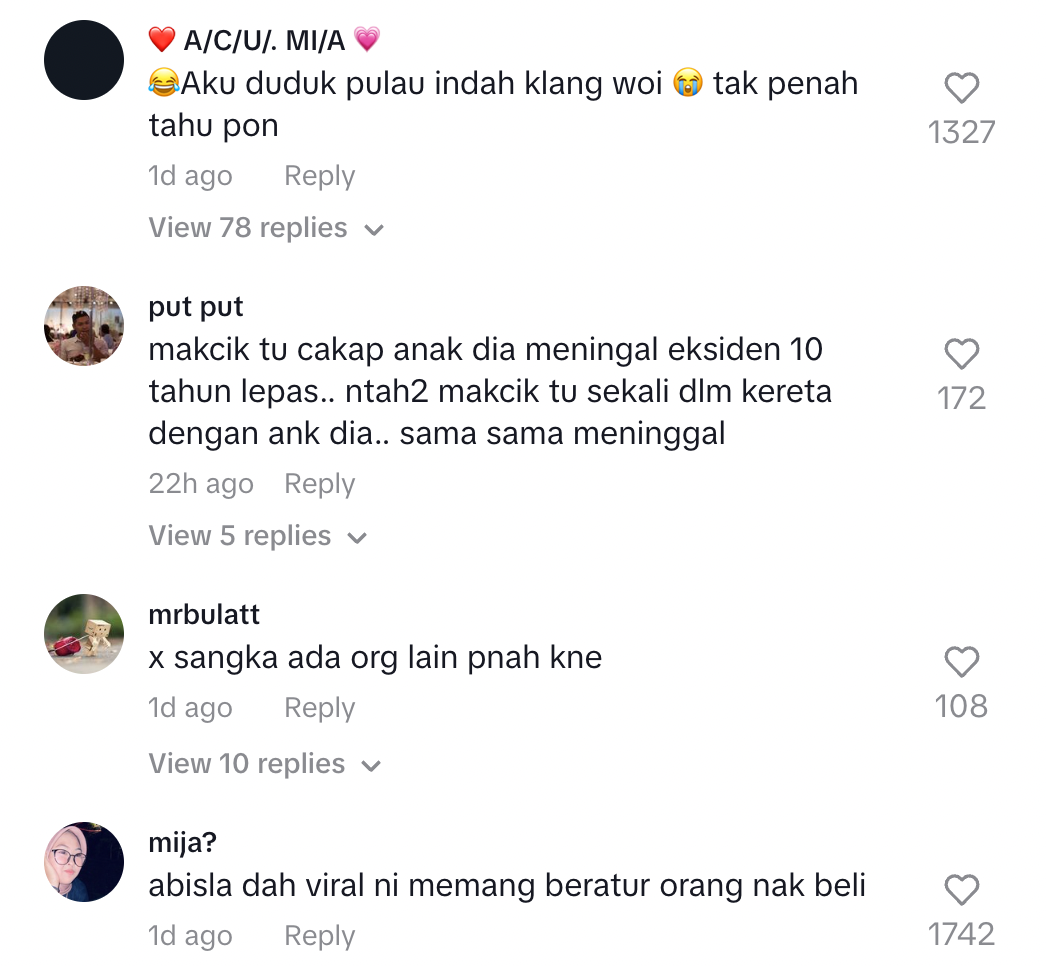The image size is (1046, 966).
Task: Open the A/C/U/. MI/A dark profile avatar
Action: point(84,60)
